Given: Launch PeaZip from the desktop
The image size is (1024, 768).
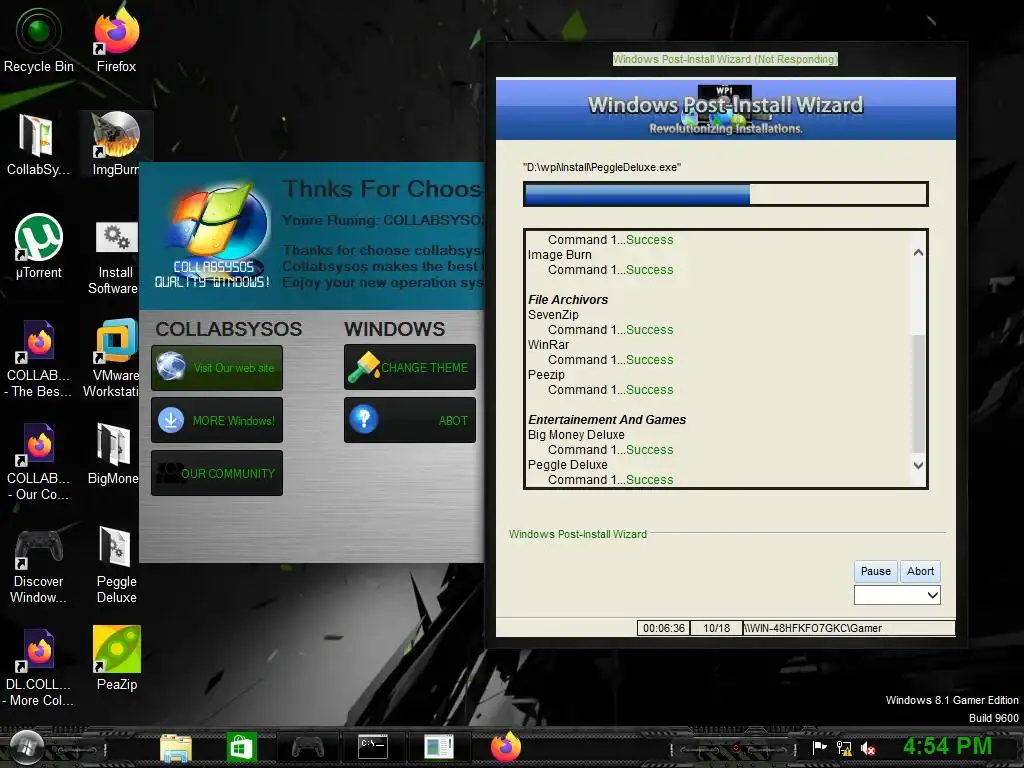Looking at the screenshot, I should click(116, 660).
